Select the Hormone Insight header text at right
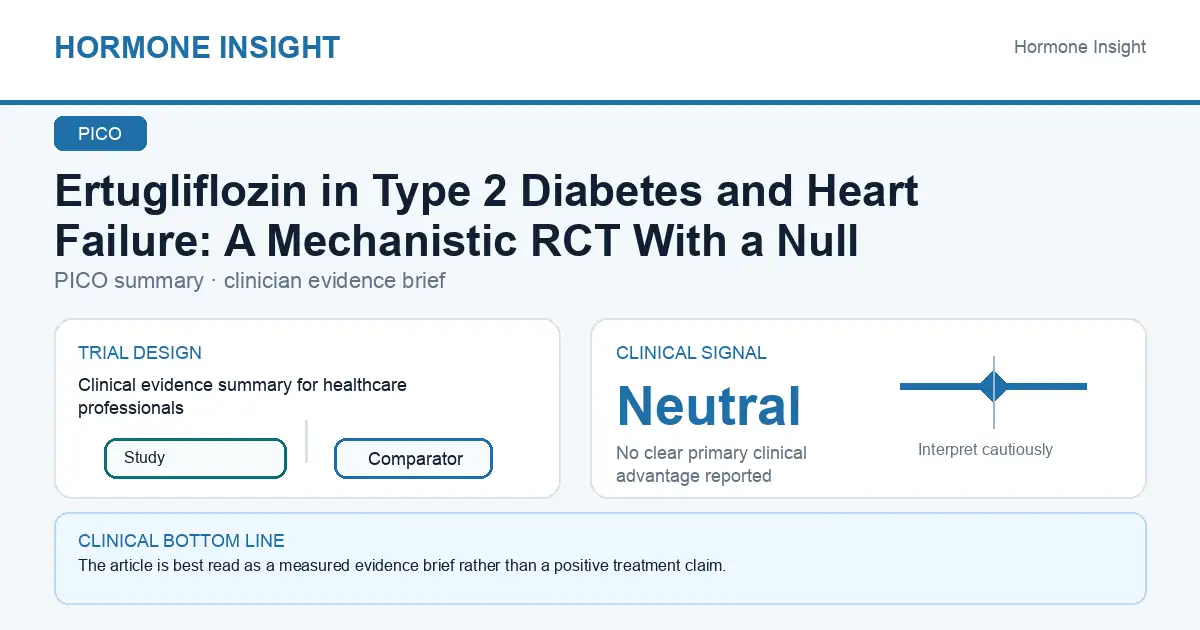Image resolution: width=1200 pixels, height=630 pixels. 1080,47
